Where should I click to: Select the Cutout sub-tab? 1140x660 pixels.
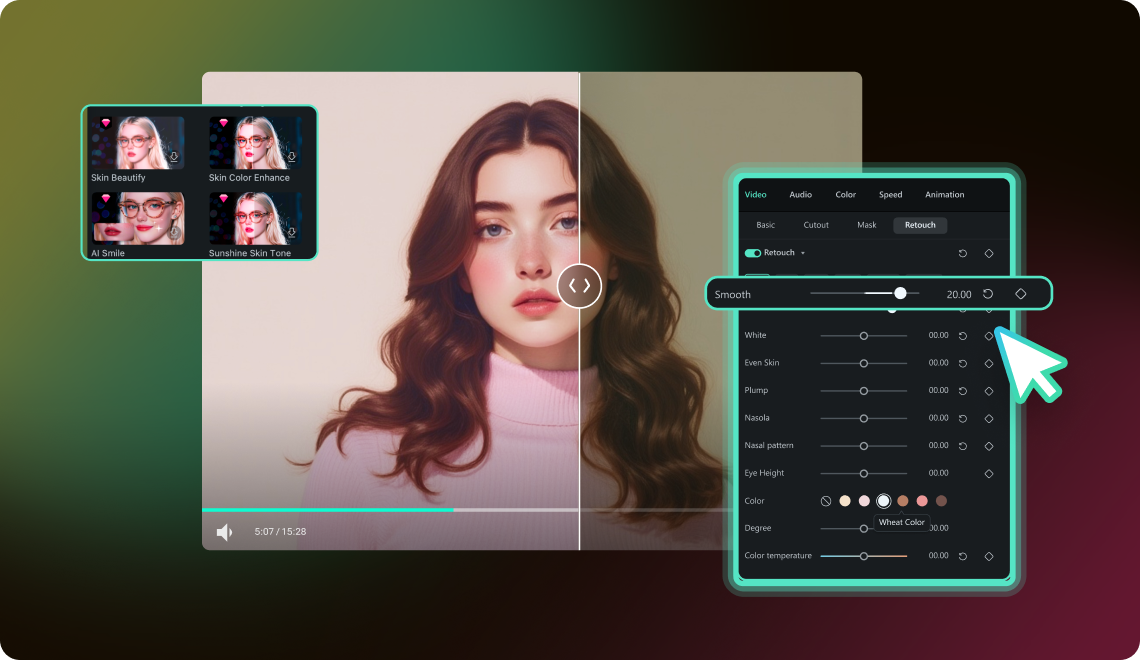click(816, 225)
